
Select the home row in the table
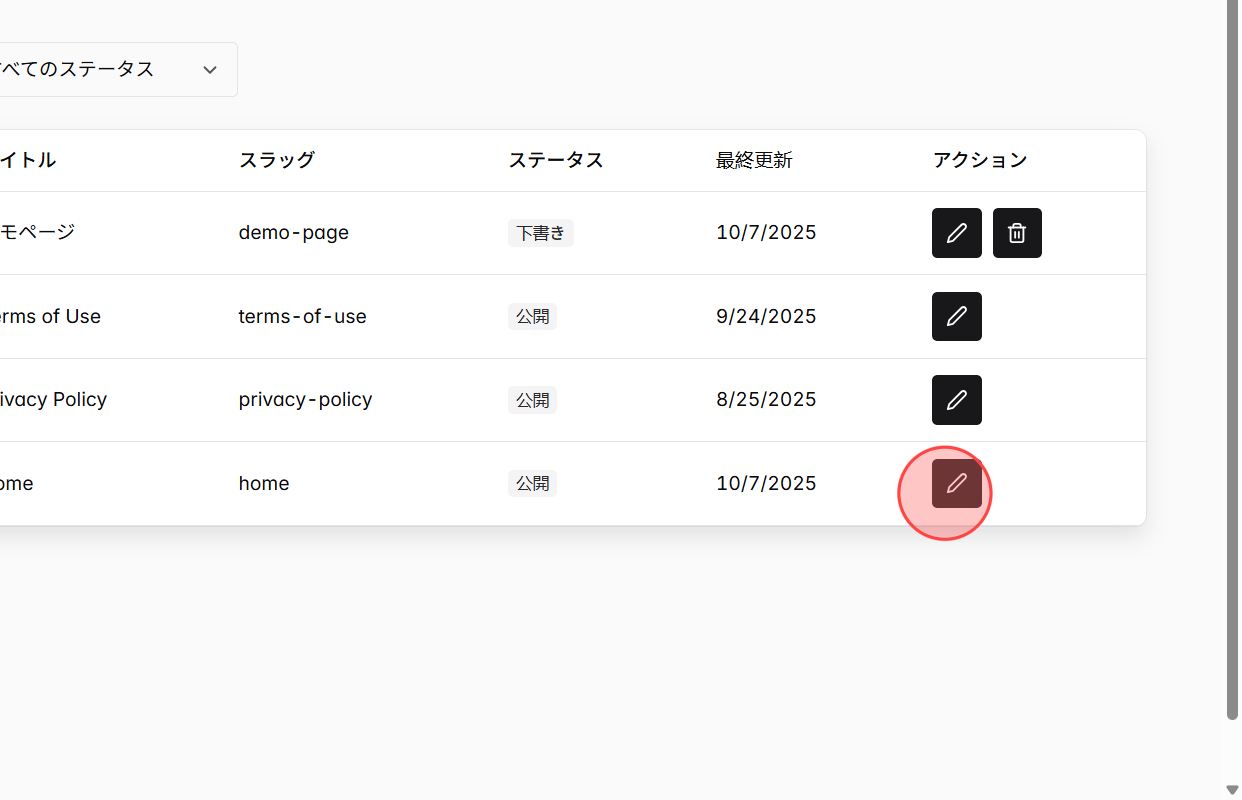tap(500, 483)
